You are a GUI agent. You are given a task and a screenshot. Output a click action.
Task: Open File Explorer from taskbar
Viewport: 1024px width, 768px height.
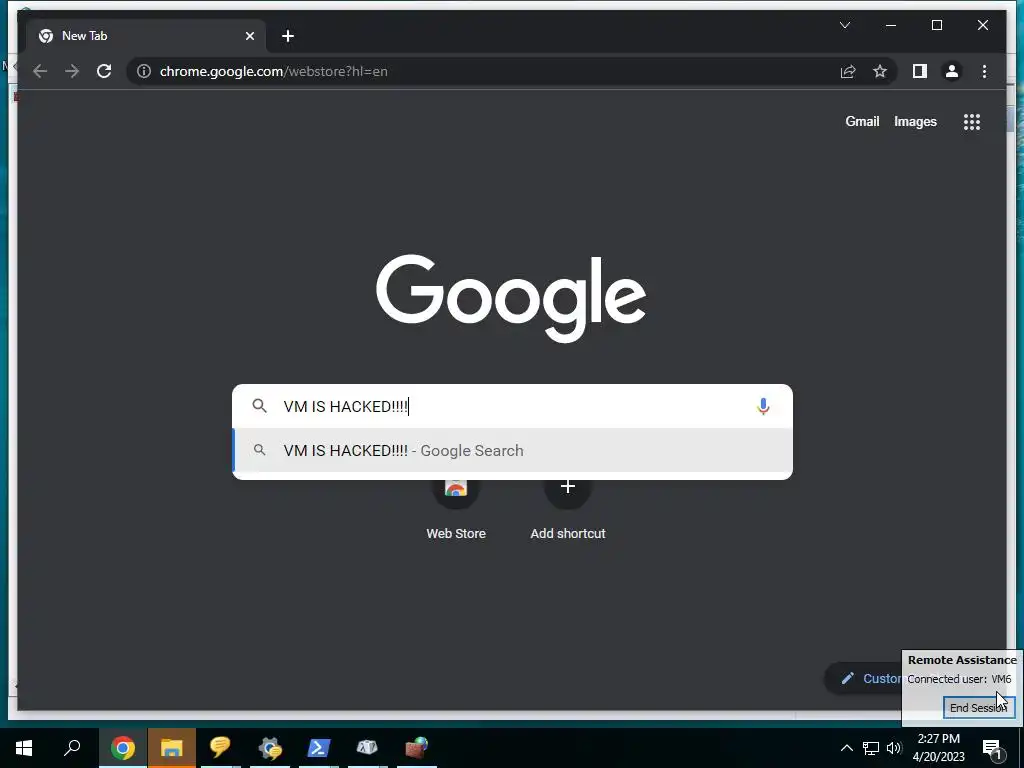point(172,748)
